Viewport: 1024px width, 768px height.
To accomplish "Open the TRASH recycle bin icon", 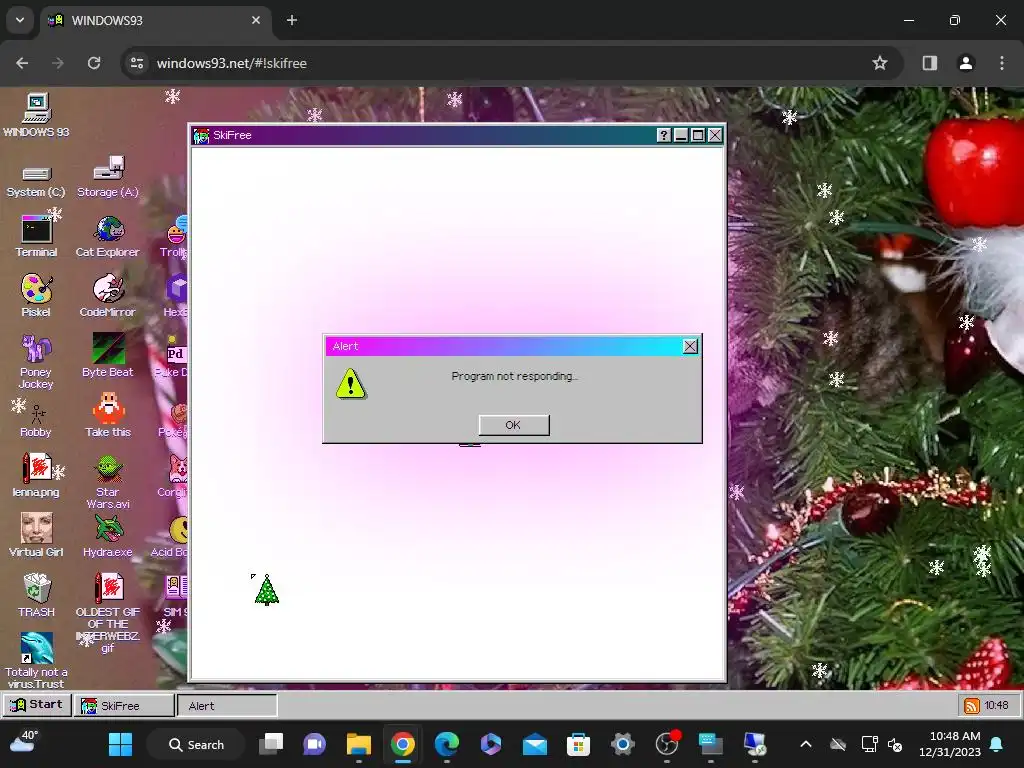I will click(x=36, y=595).
